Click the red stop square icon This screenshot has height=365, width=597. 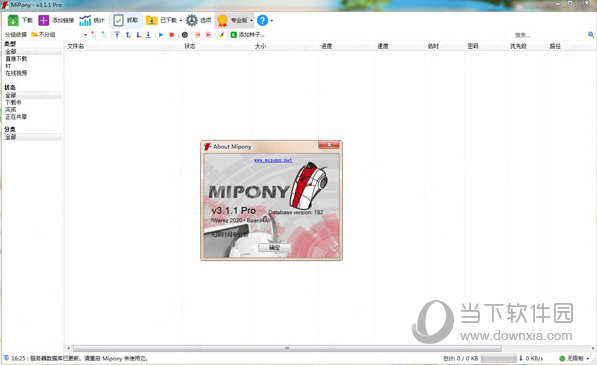(x=171, y=35)
